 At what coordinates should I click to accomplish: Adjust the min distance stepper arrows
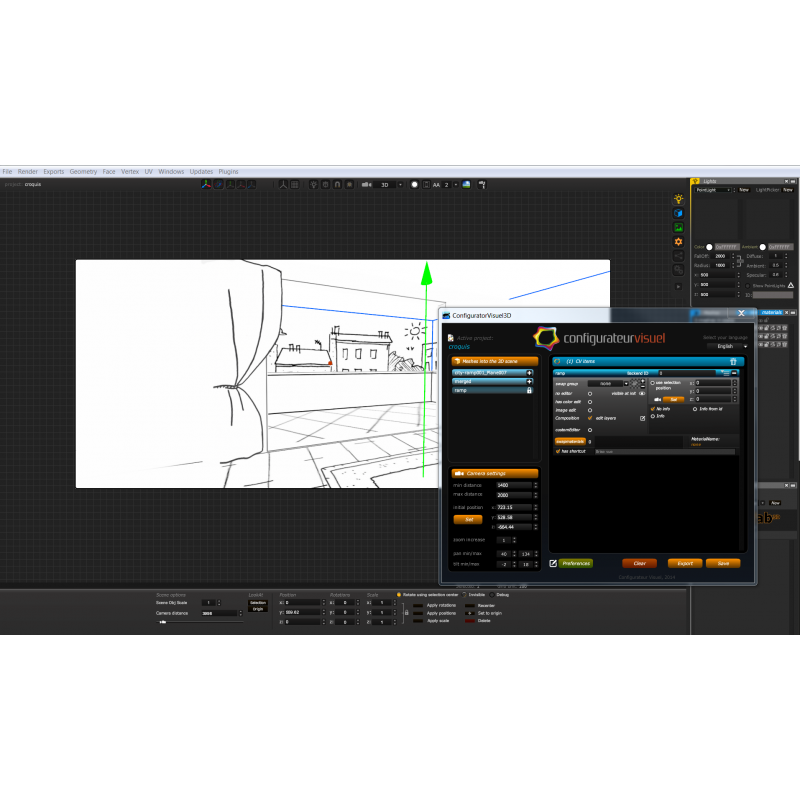click(x=536, y=485)
